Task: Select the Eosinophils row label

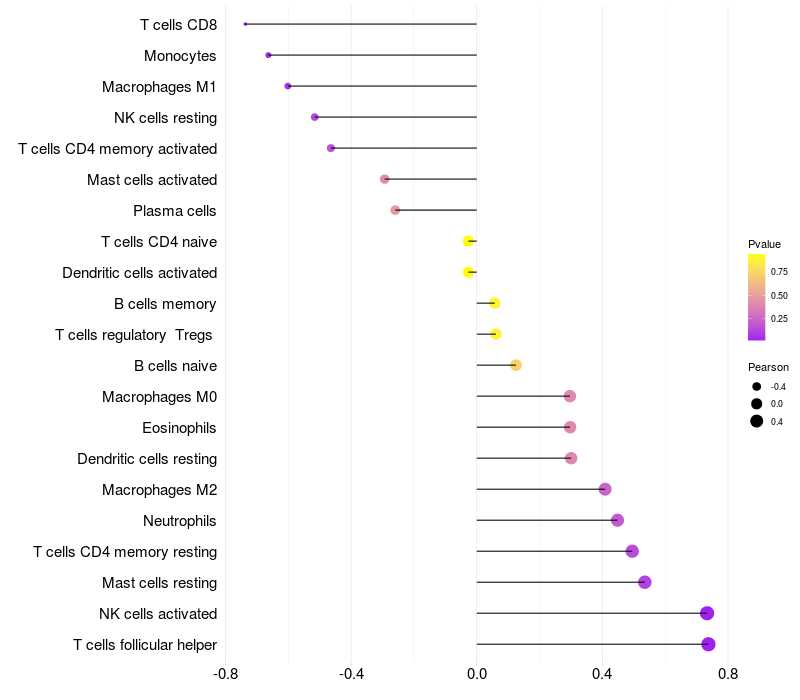Action: click(x=179, y=428)
